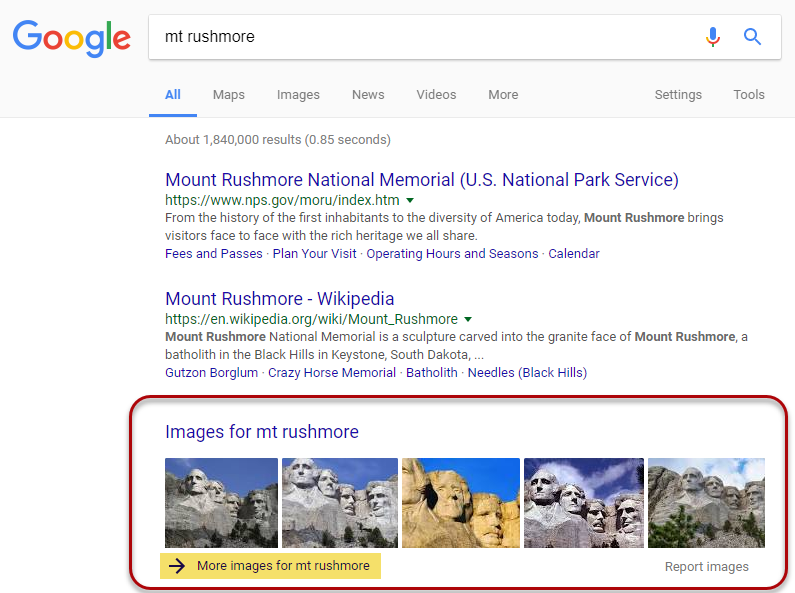The image size is (795, 593).
Task: Expand the dropdown arrow next to Wikipedia URL
Action: coord(468,319)
